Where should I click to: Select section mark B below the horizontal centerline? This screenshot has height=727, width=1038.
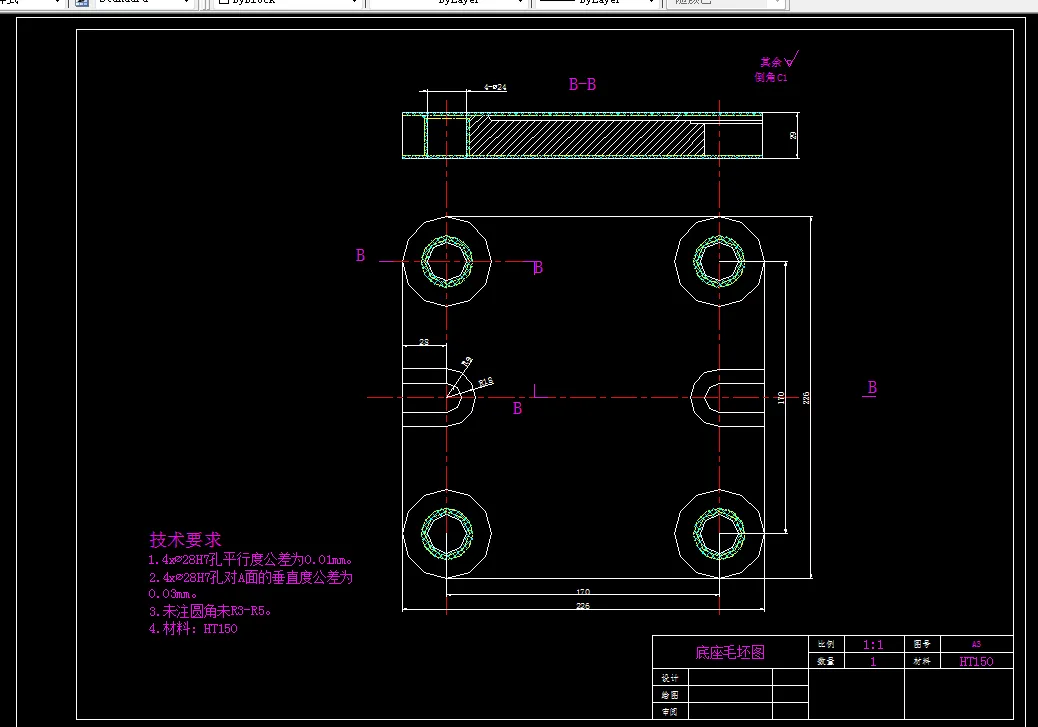coord(518,409)
